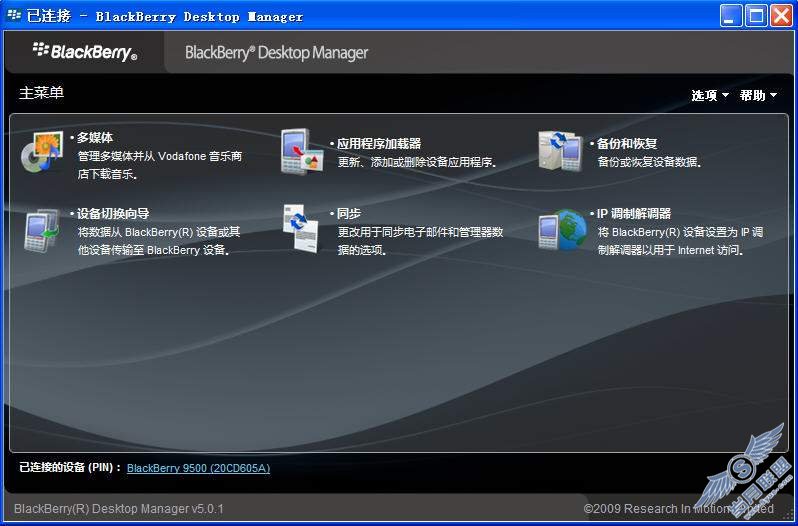This screenshot has width=798, height=526.
Task: Click the 备份和恢复 server icon
Action: pyautogui.click(x=560, y=151)
